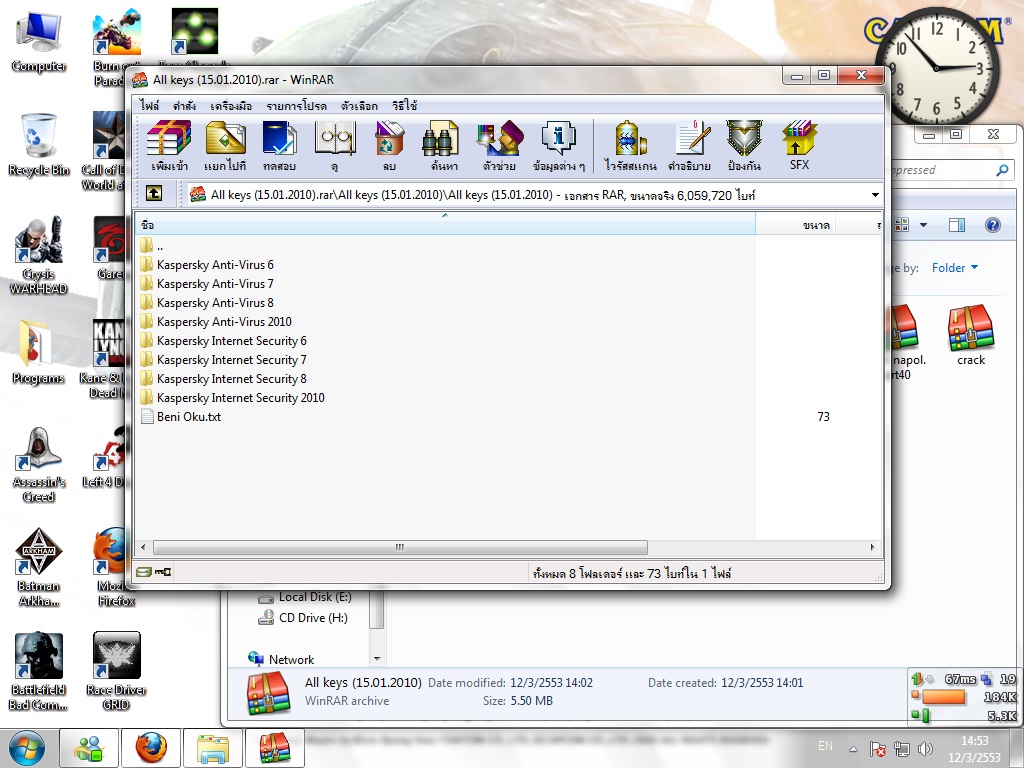1024x768 pixels.
Task: Select Kaspersky Internet Security 8 folder
Action: click(223, 378)
